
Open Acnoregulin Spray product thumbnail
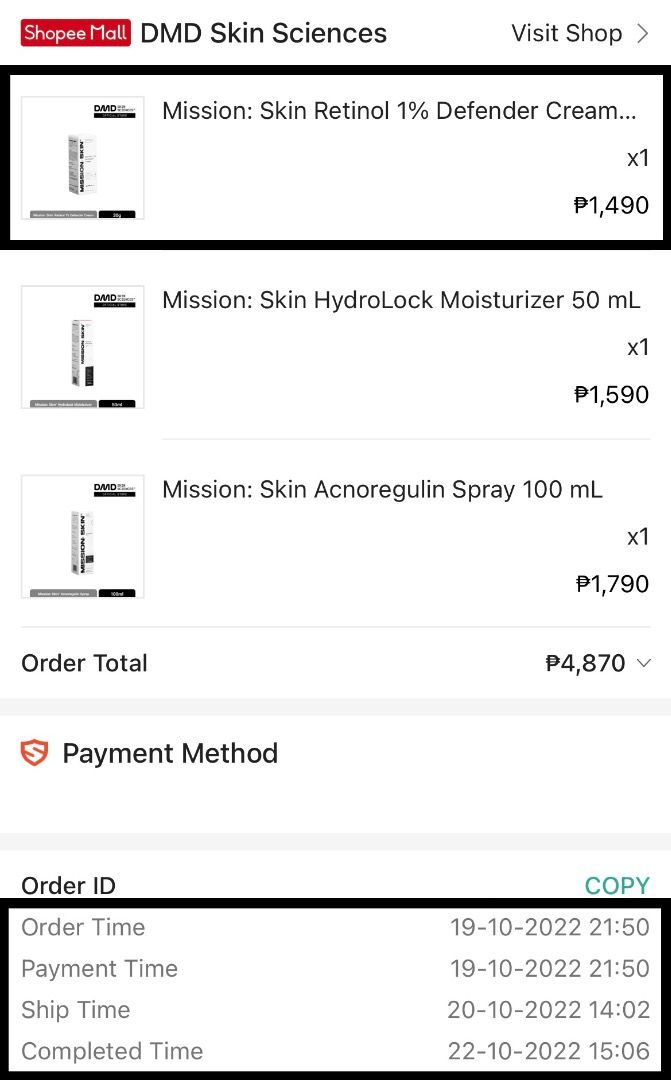(82, 536)
